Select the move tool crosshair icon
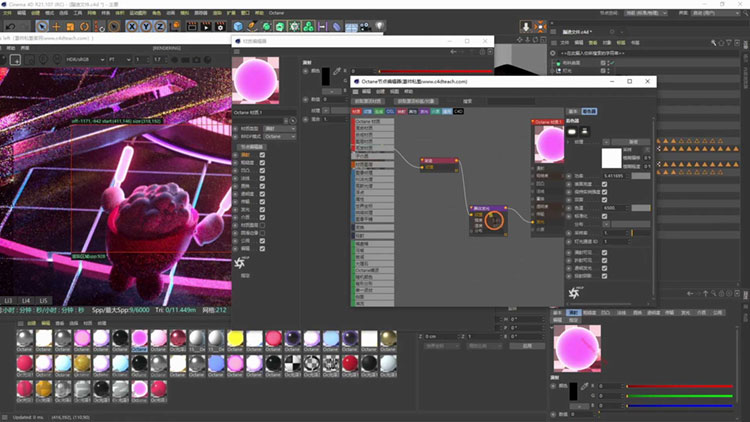 click(x=56, y=26)
